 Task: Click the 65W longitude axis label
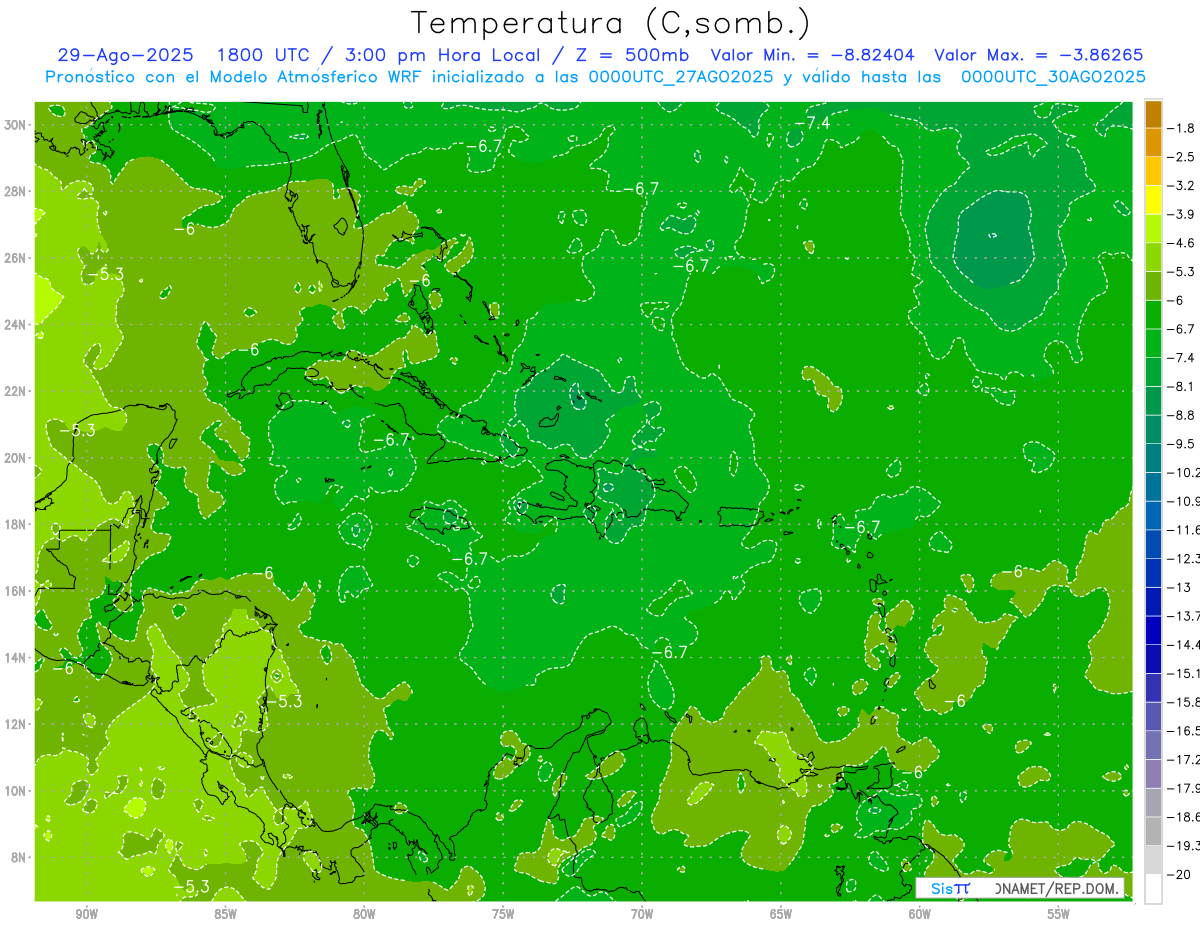pyautogui.click(x=781, y=914)
